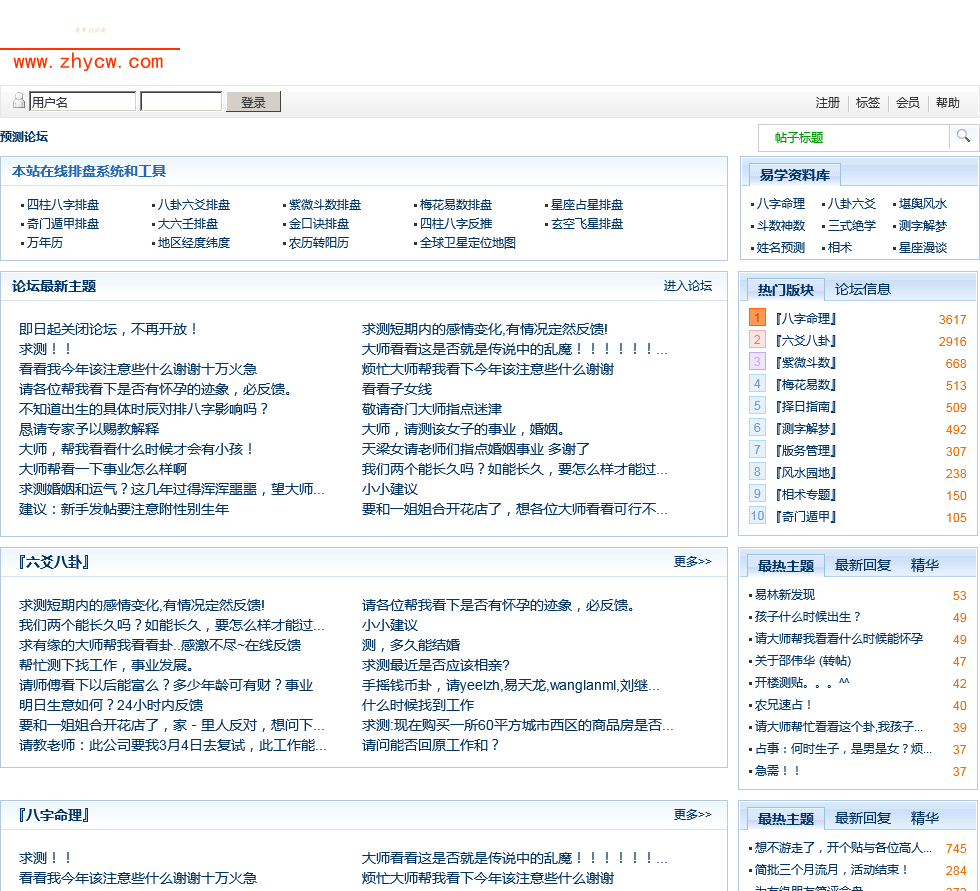Open the 万年历 calendar link
This screenshot has height=891, width=980.
44,242
